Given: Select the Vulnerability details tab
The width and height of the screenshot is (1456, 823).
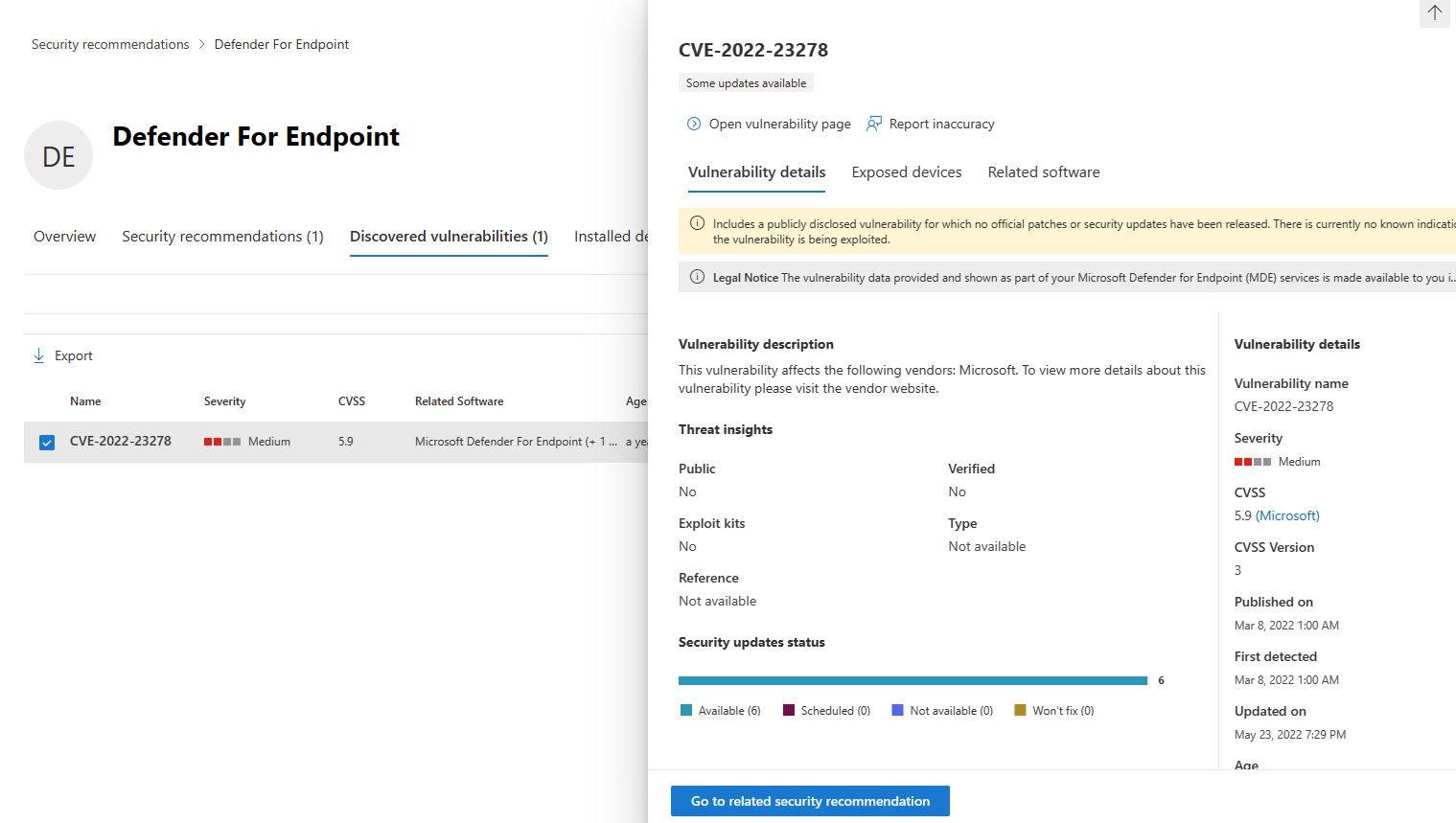Looking at the screenshot, I should (756, 172).
